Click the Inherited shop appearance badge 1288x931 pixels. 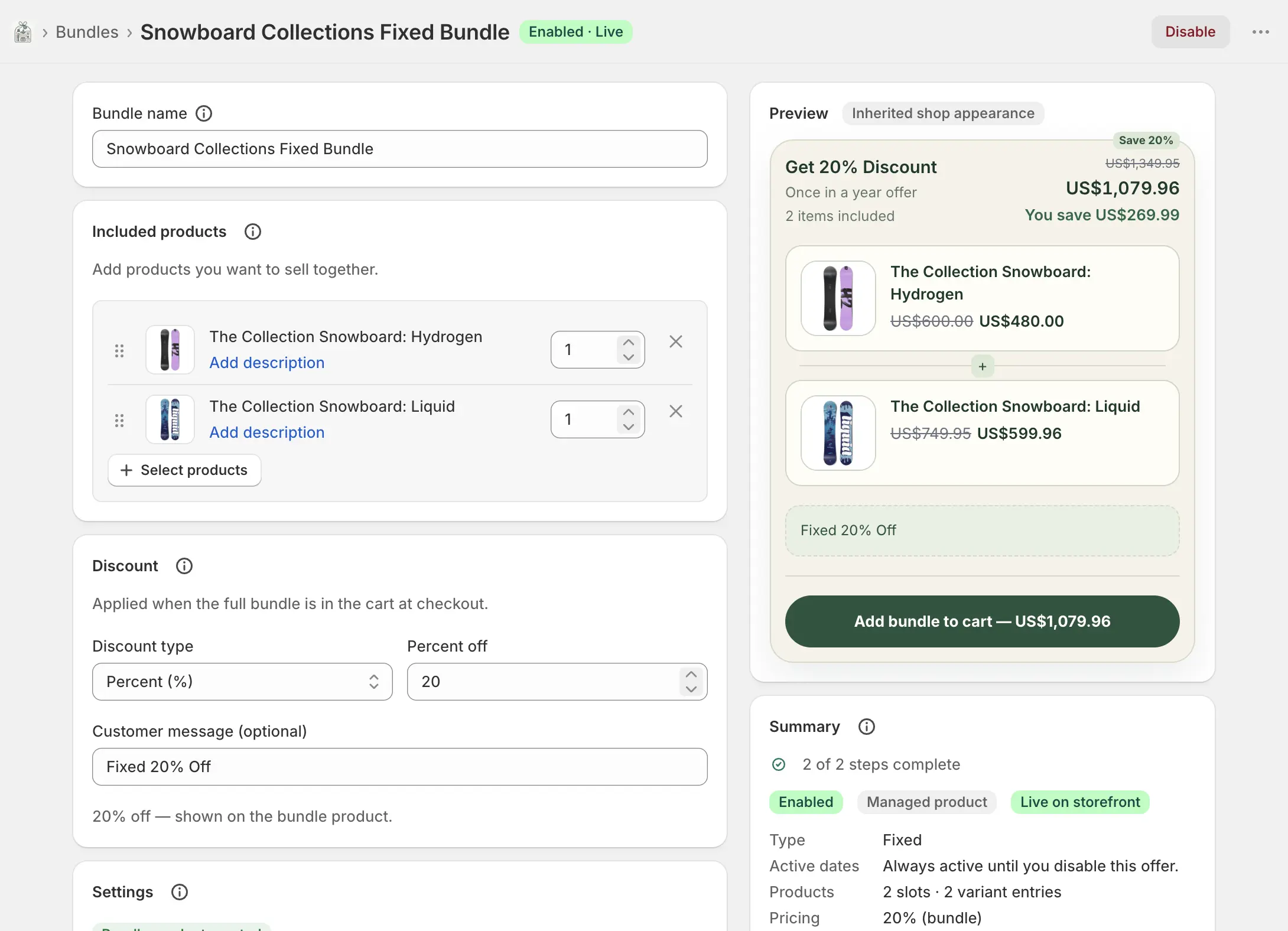click(x=943, y=113)
